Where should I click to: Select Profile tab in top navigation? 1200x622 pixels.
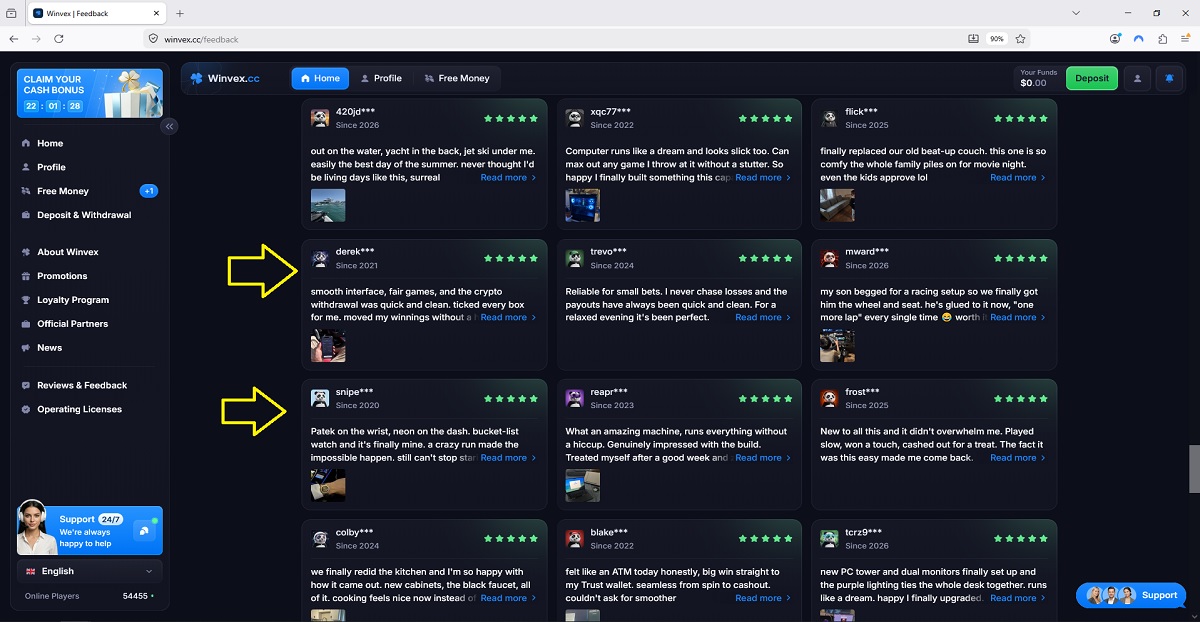pyautogui.click(x=381, y=78)
